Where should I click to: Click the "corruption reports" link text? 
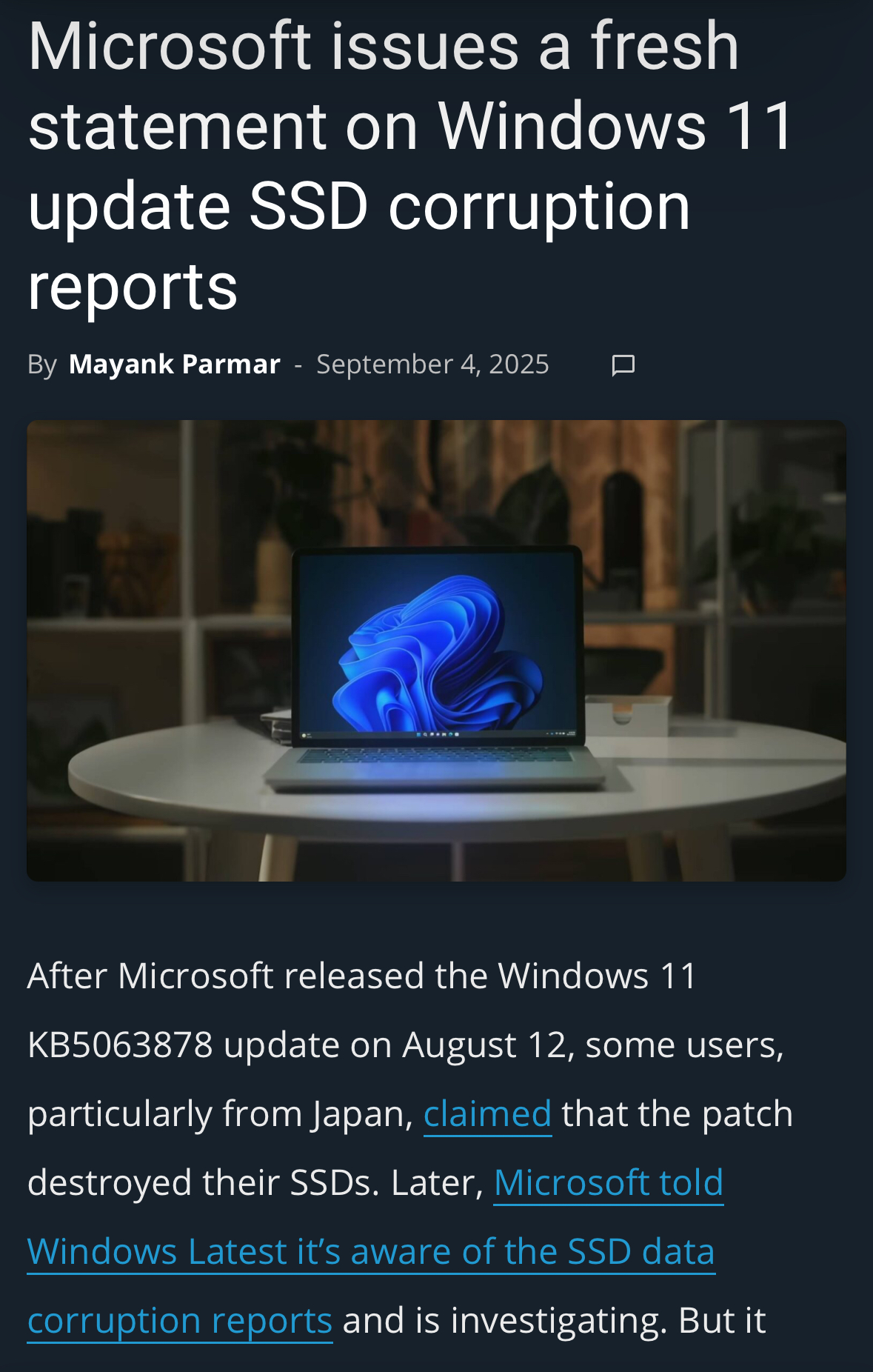click(x=180, y=1321)
